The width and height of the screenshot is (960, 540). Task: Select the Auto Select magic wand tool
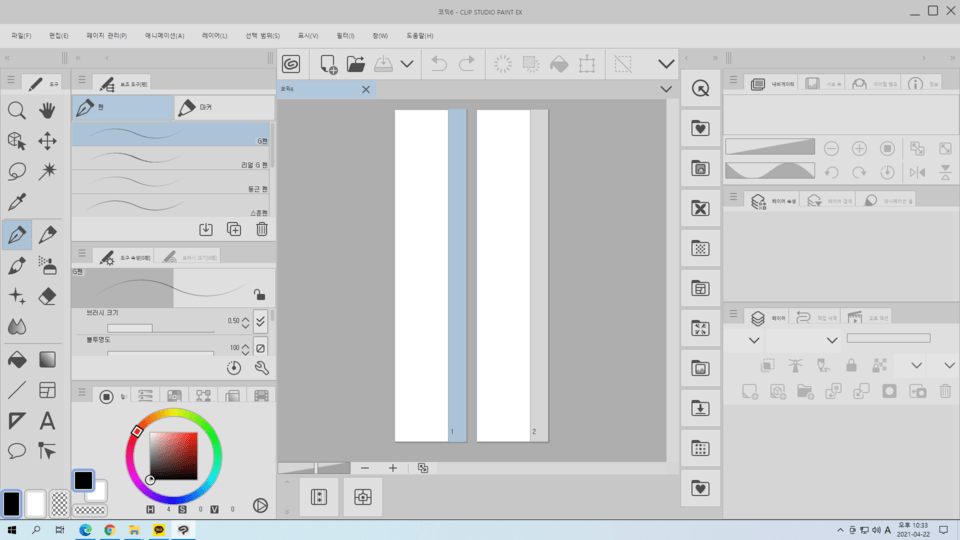[x=47, y=171]
